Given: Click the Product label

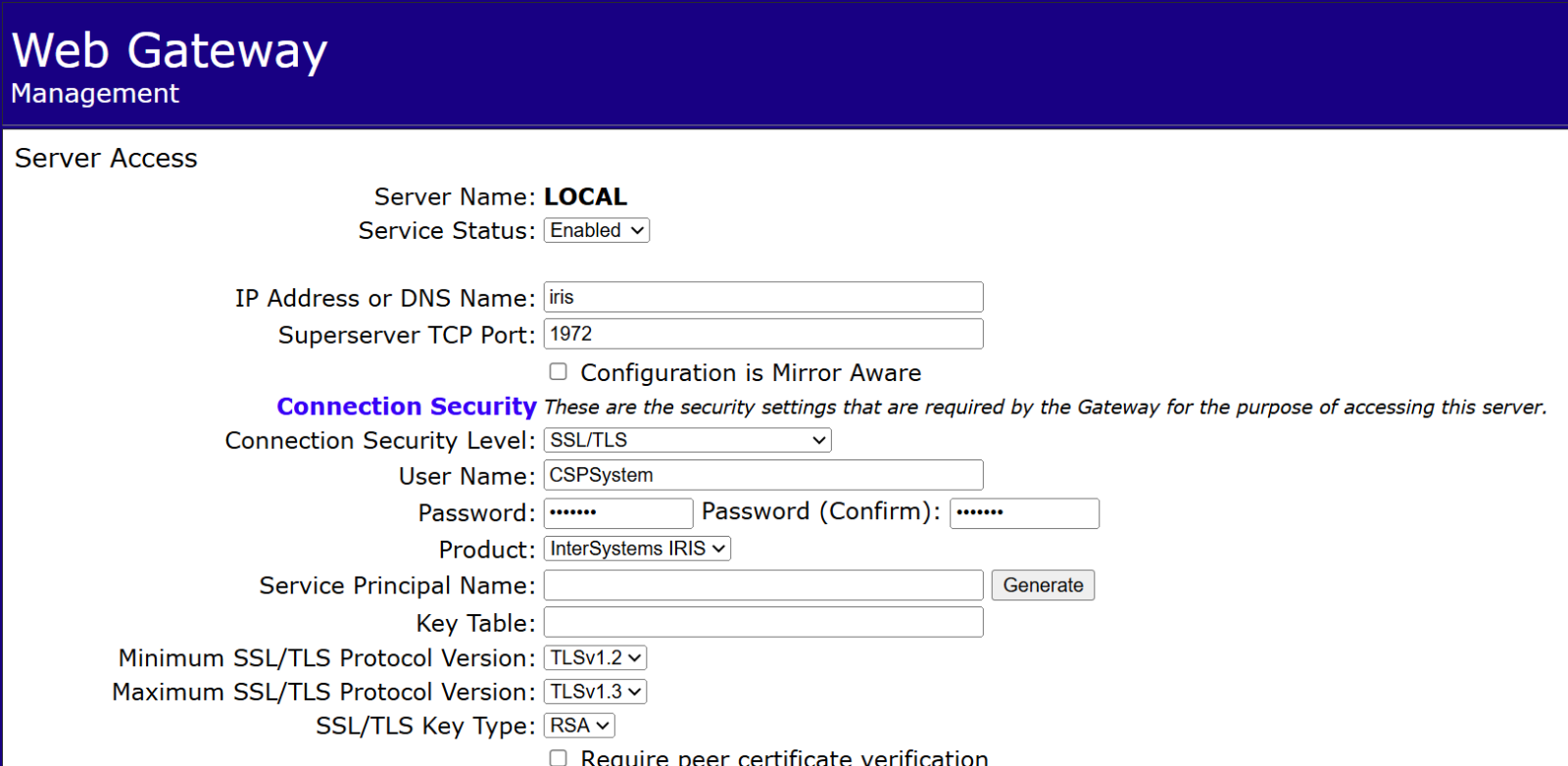Looking at the screenshot, I should click(487, 550).
